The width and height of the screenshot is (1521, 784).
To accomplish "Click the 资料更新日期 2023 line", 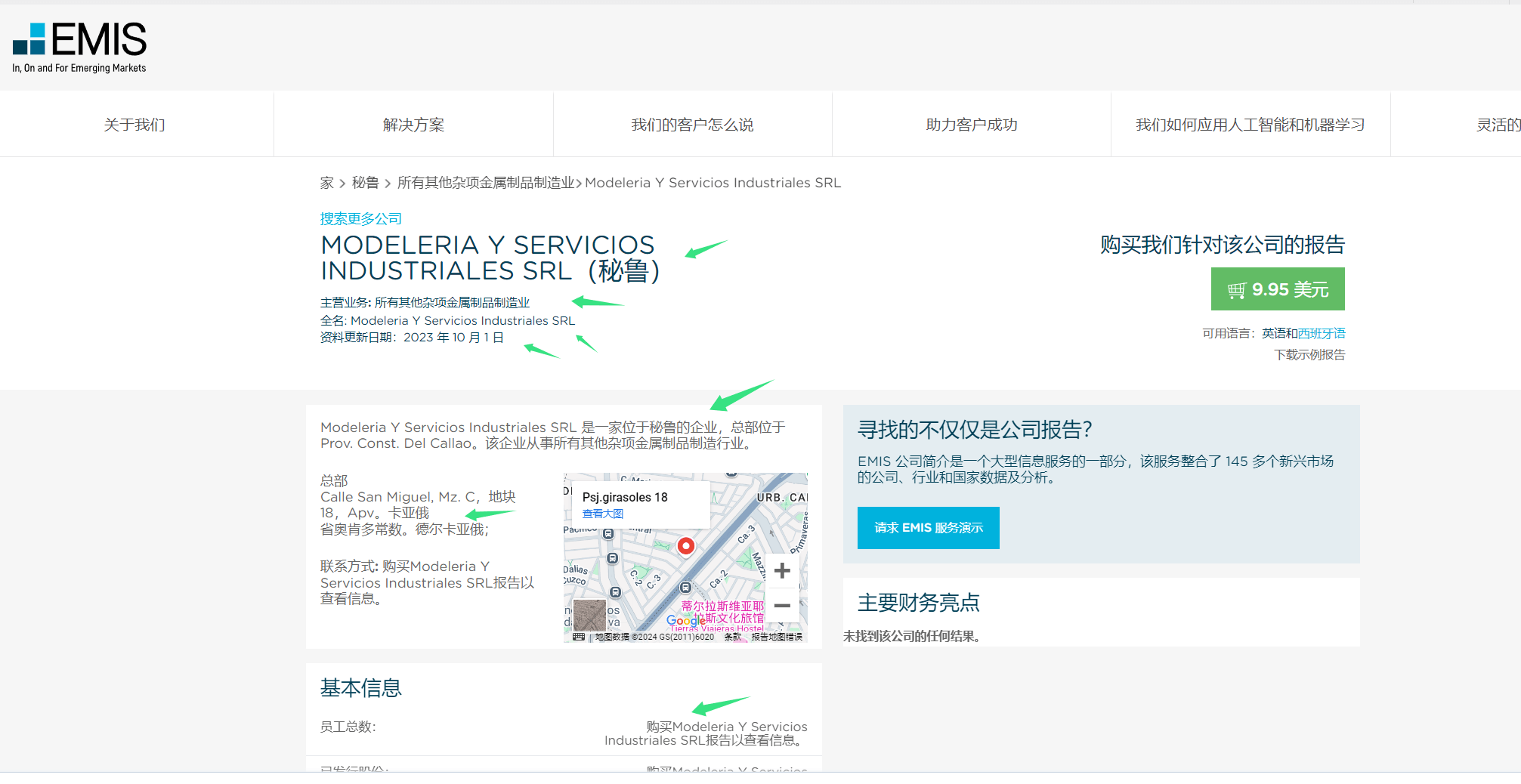I will tap(412, 337).
